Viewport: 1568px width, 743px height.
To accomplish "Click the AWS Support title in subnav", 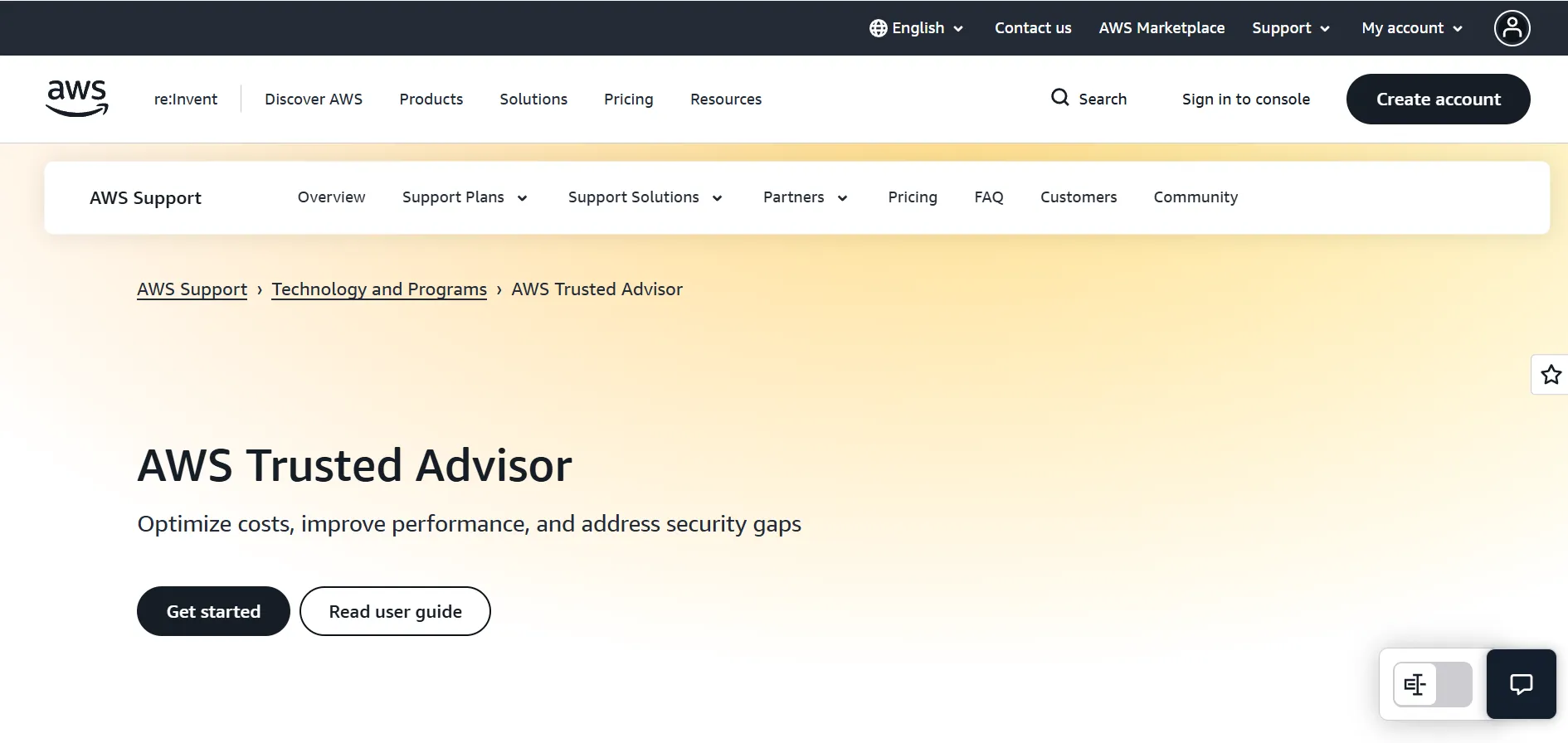I will 146,198.
